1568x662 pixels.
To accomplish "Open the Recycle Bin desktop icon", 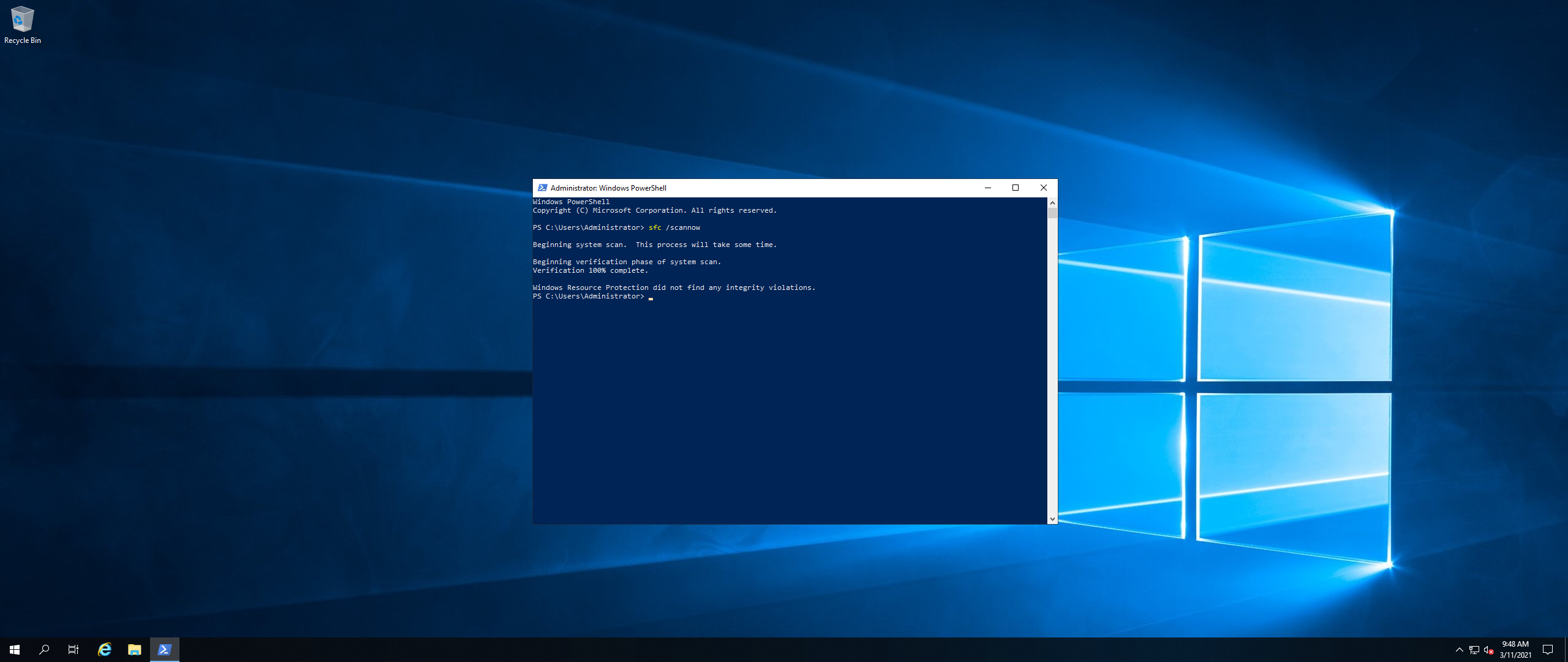I will pyautogui.click(x=23, y=26).
